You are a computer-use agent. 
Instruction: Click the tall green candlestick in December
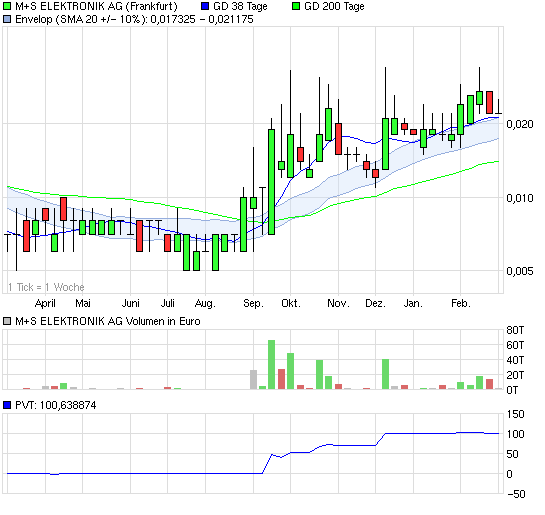point(385,144)
